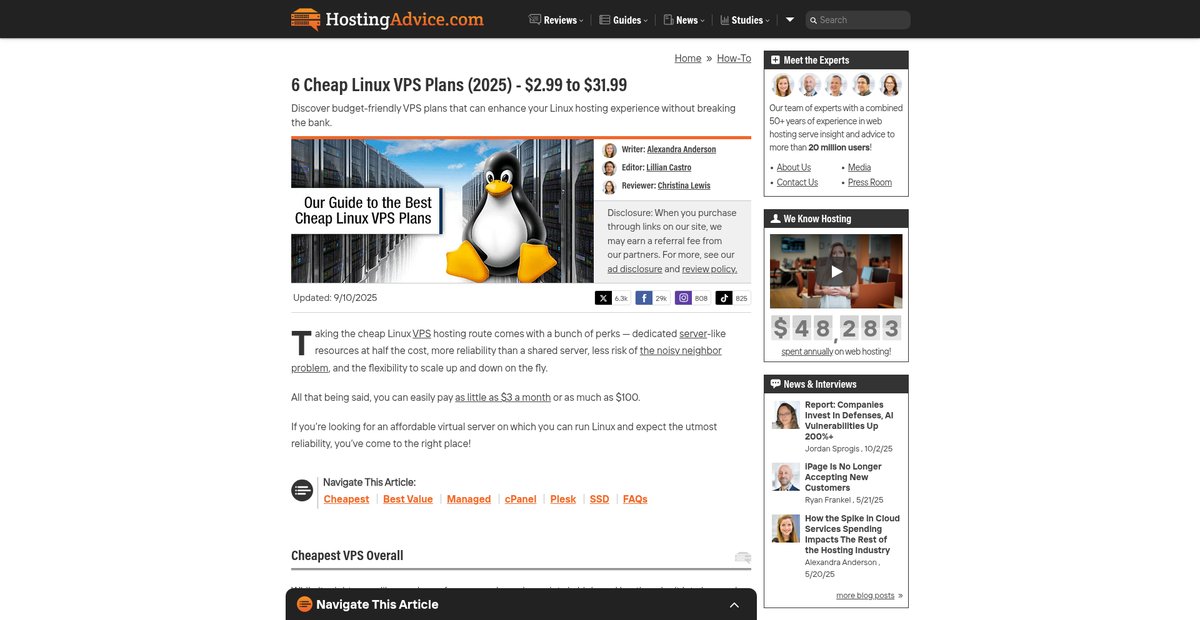Jump to the Plesk section
Viewport: 1200px width, 620px height.
click(x=563, y=499)
